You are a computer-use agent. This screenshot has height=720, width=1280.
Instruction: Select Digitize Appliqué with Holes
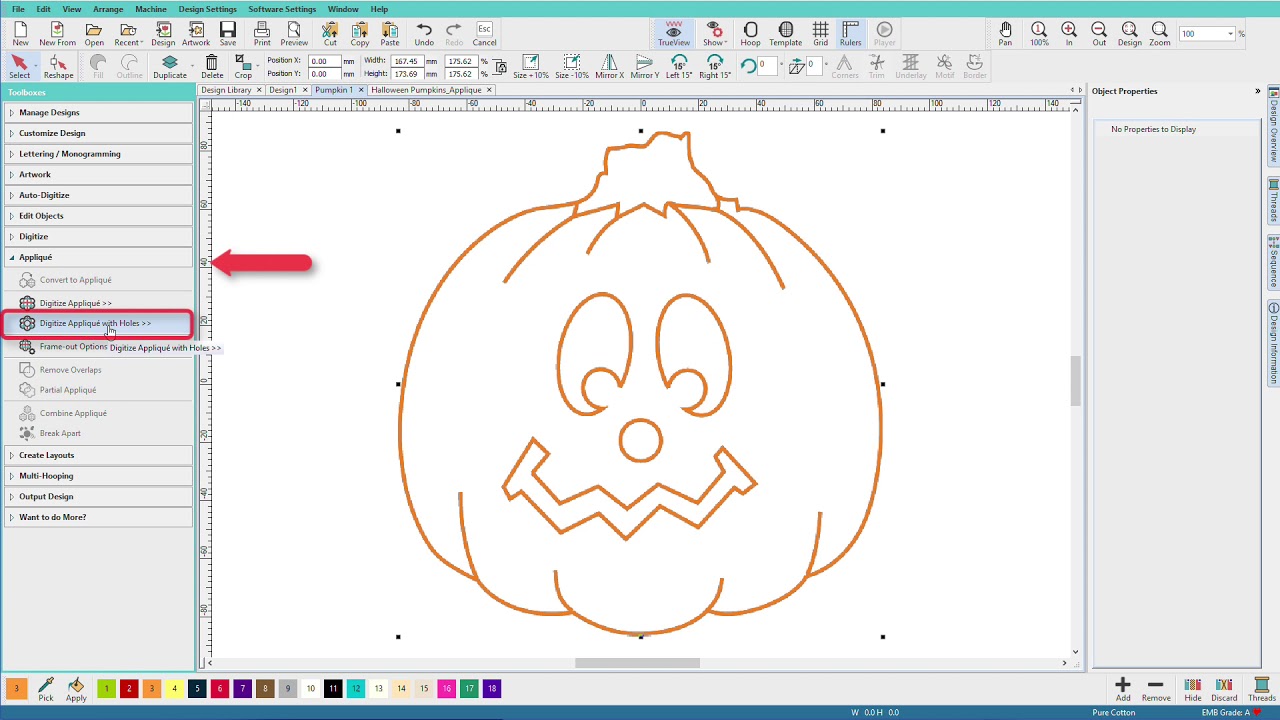[x=96, y=323]
